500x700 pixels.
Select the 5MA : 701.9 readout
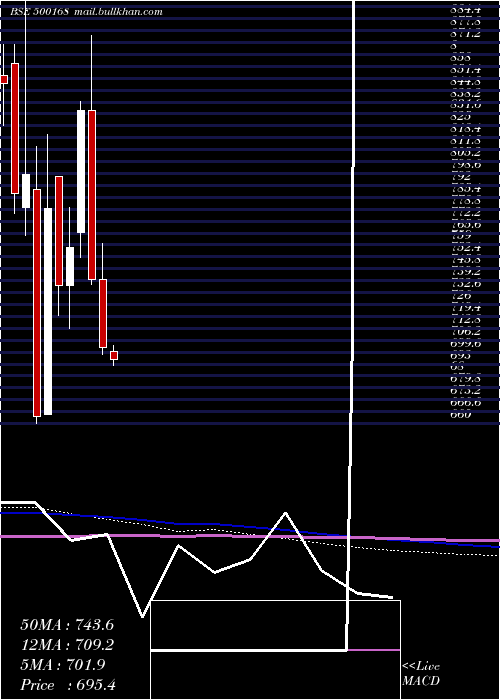point(63,665)
